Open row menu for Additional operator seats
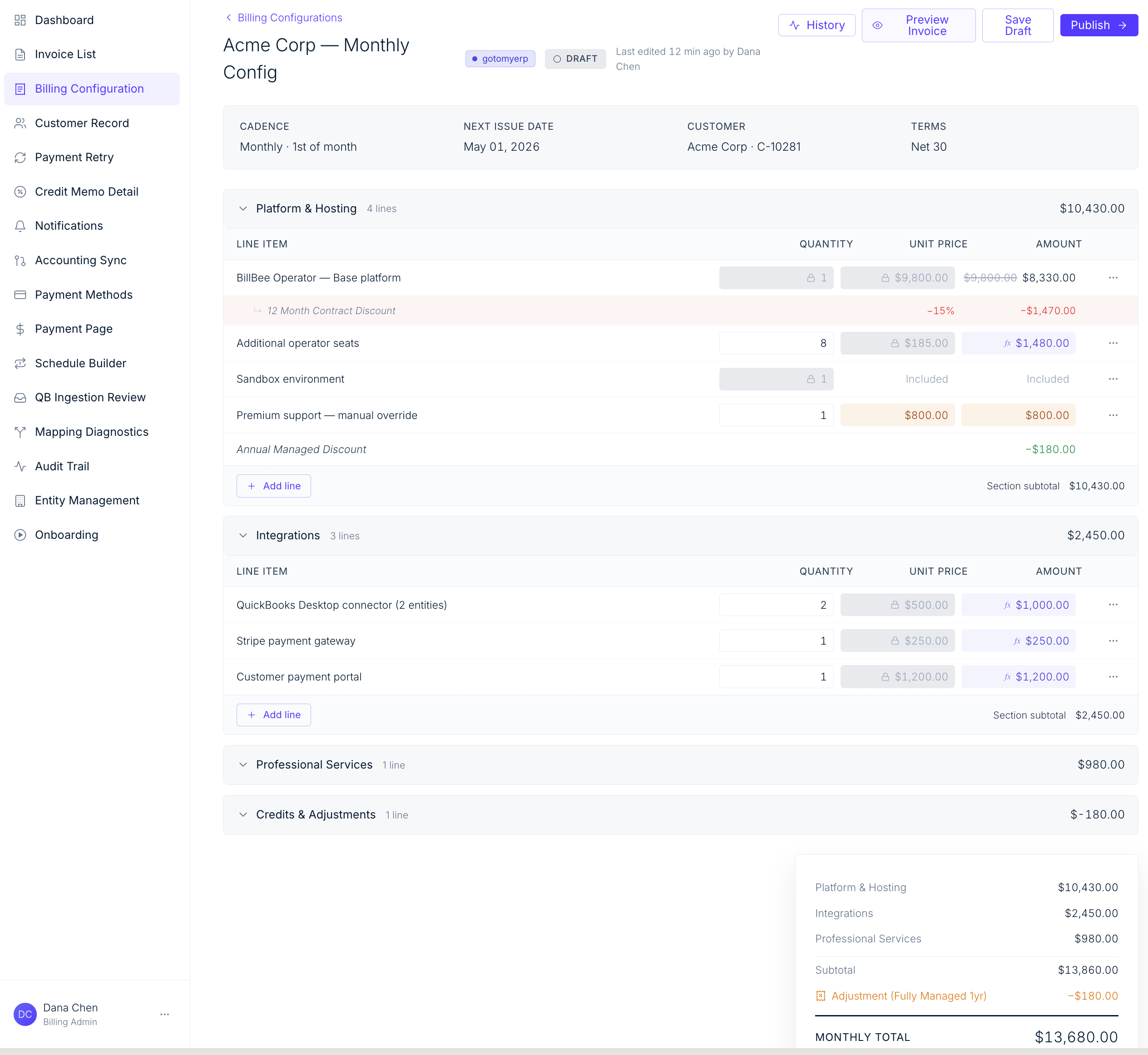 click(x=1113, y=343)
